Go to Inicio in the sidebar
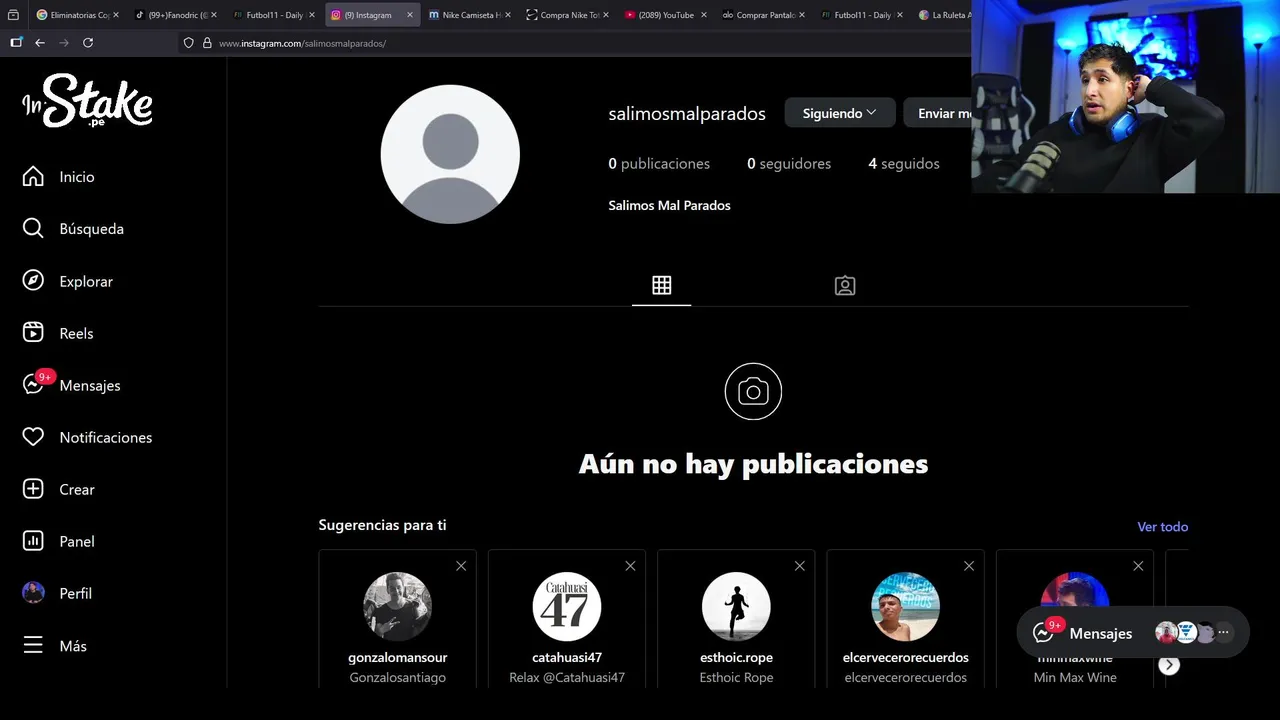The width and height of the screenshot is (1280, 720). (x=58, y=177)
